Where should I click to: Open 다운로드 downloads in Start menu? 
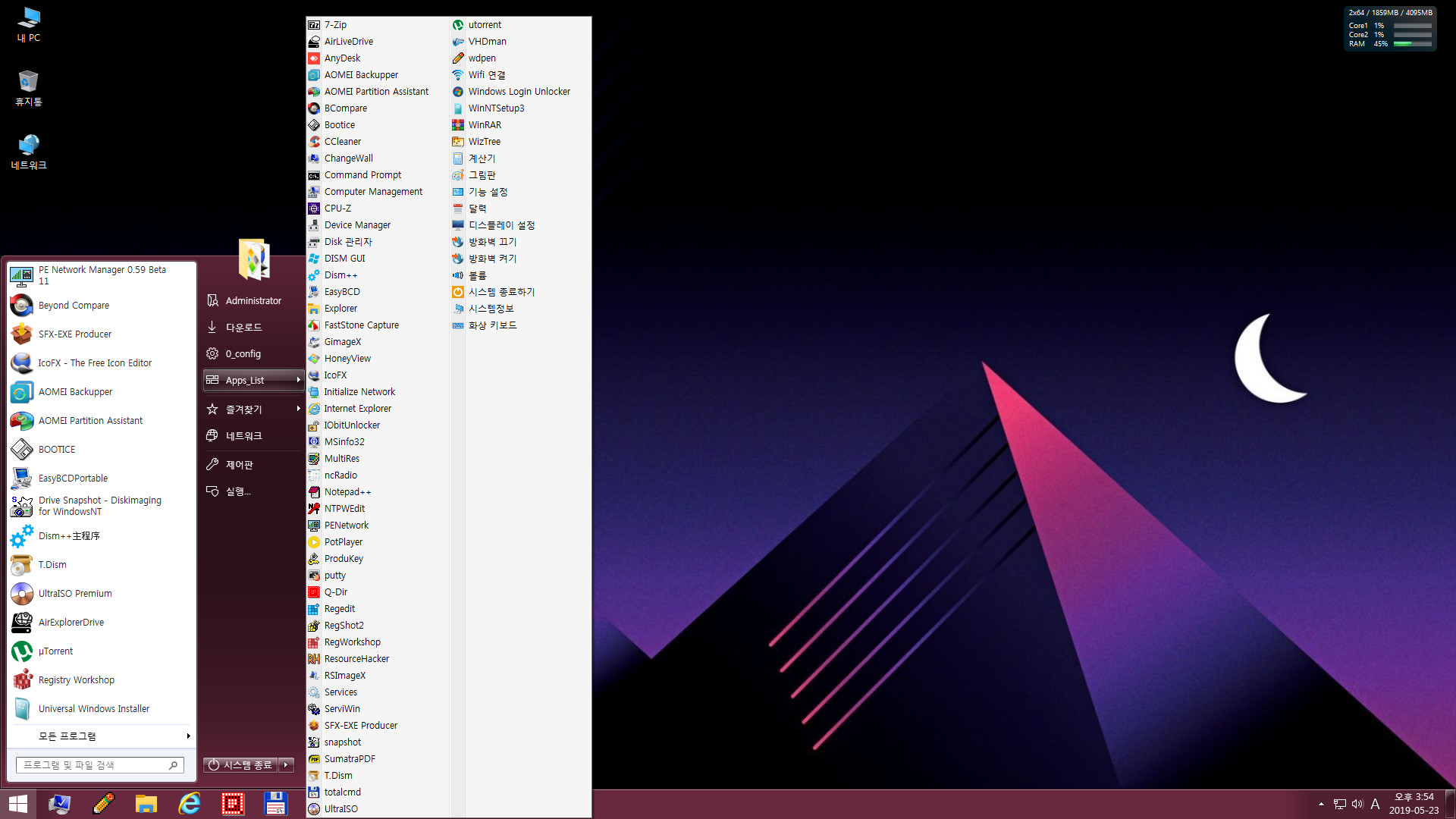coord(254,328)
